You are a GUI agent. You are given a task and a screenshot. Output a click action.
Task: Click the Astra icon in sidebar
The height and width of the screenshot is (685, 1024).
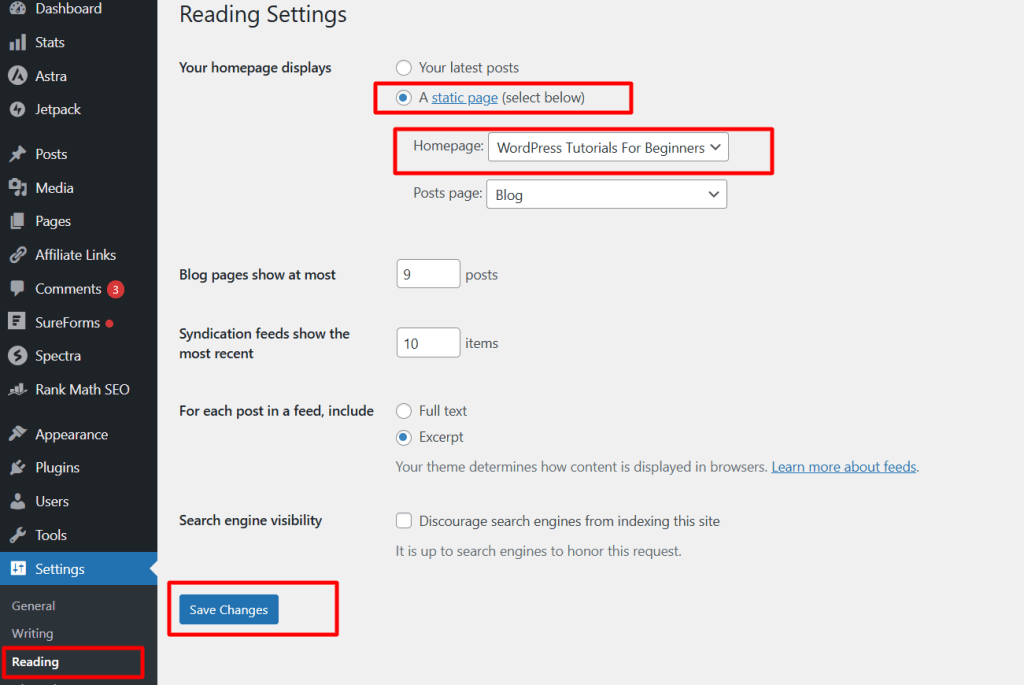coord(17,76)
